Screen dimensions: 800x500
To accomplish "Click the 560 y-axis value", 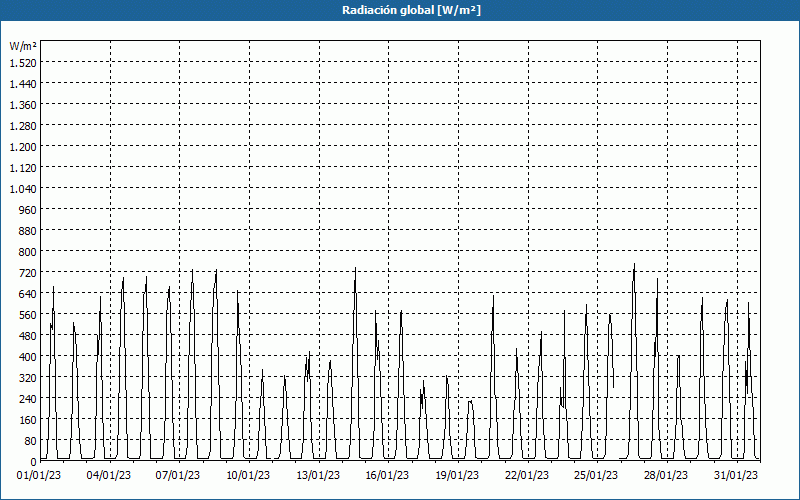I will 28,315.
